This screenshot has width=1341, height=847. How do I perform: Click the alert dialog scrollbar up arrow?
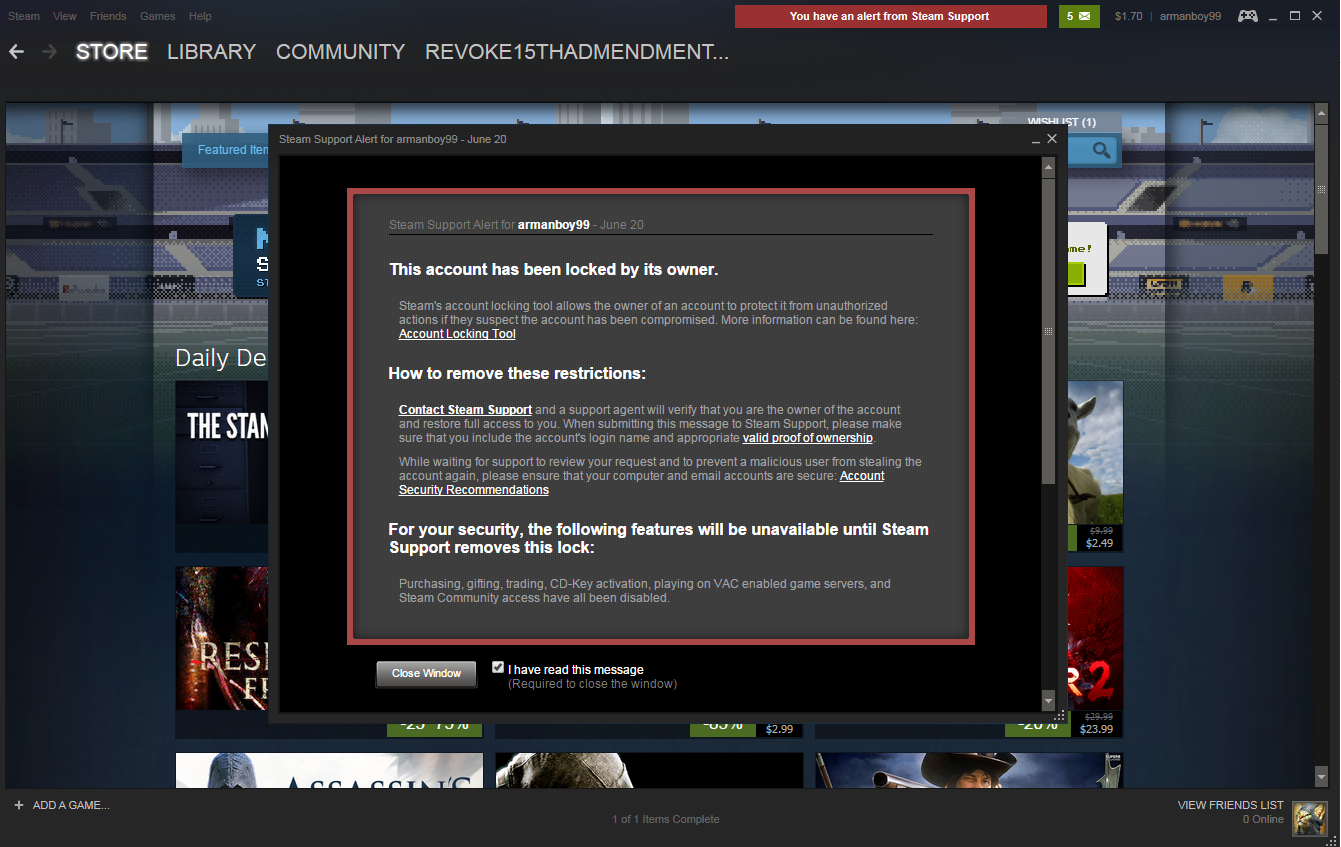tap(1048, 168)
